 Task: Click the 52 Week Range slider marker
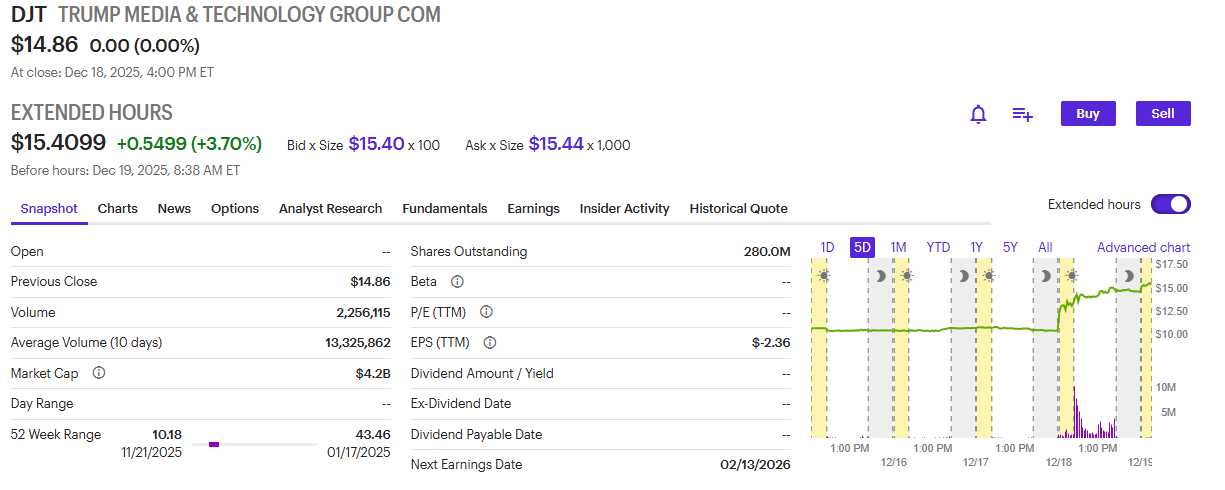213,444
